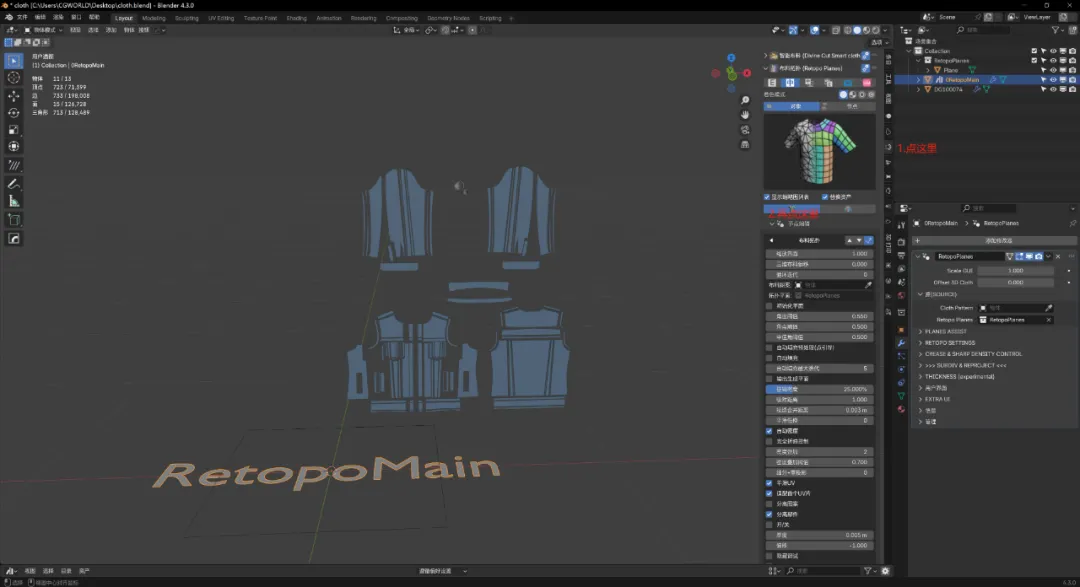Select the Rotate tool
Screen dimensions: 1080x587
pyautogui.click(x=14, y=113)
